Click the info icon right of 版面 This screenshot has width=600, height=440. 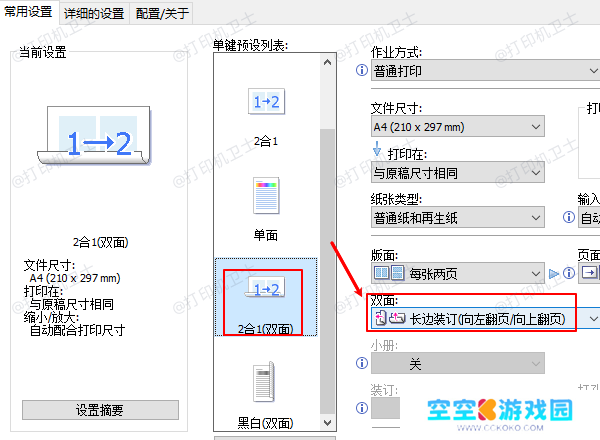(569, 273)
